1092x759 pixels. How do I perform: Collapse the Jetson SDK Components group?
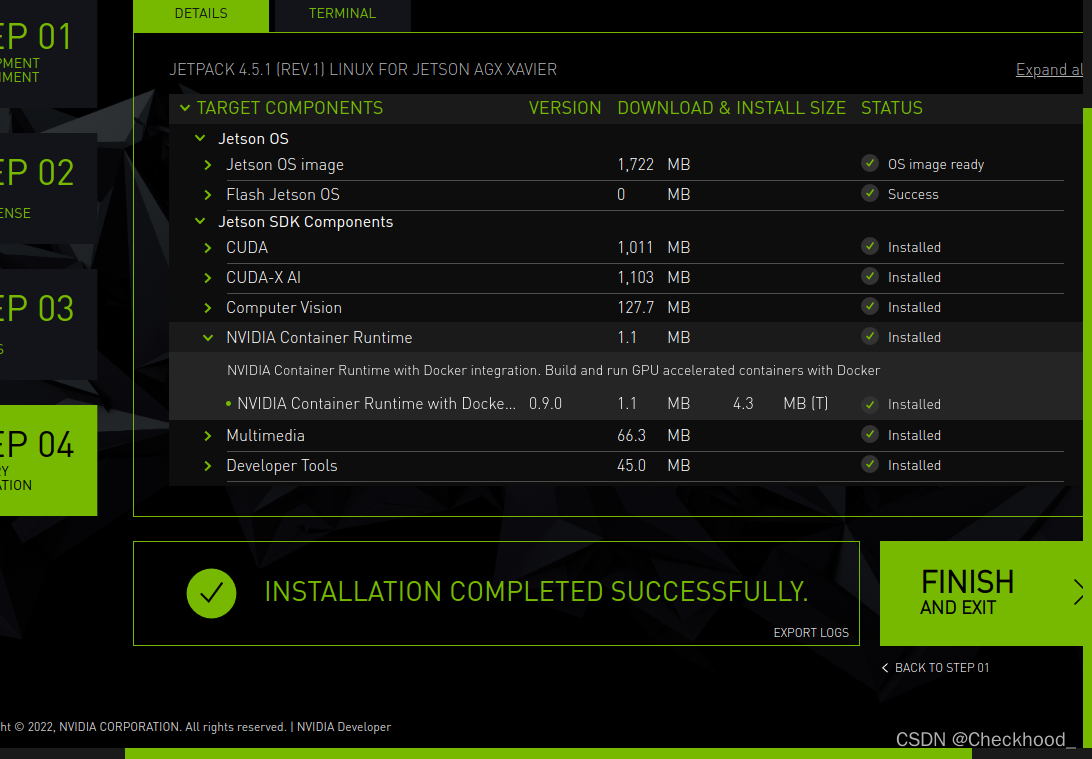tap(201, 221)
